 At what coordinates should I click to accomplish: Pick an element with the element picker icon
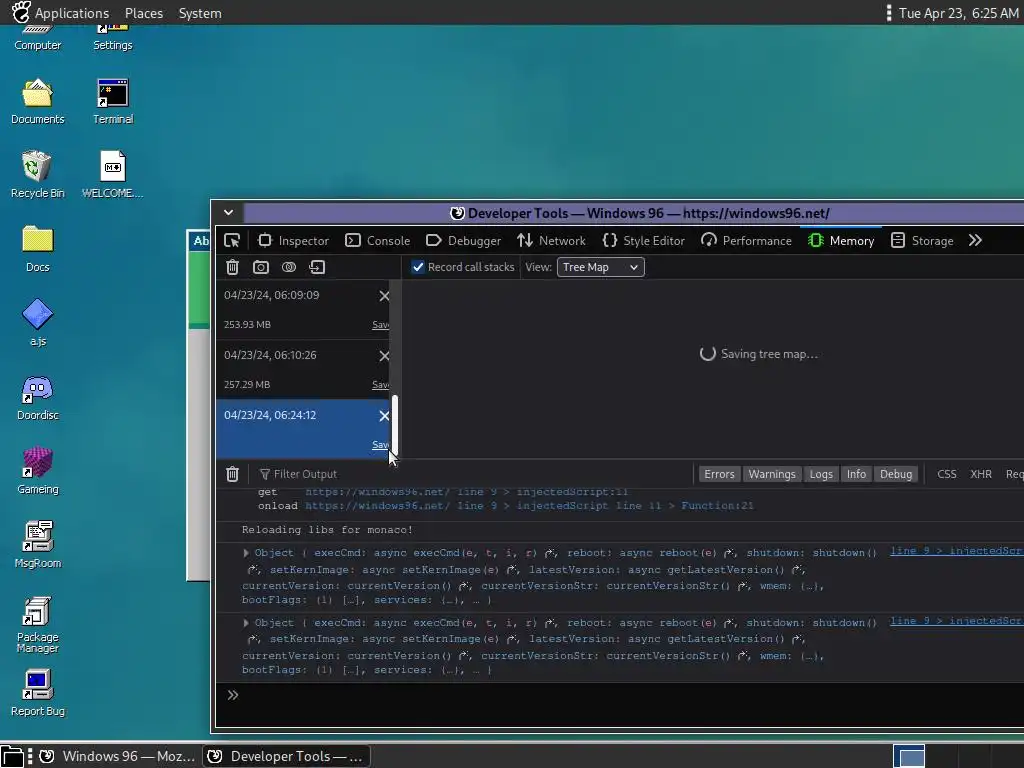[x=232, y=240]
